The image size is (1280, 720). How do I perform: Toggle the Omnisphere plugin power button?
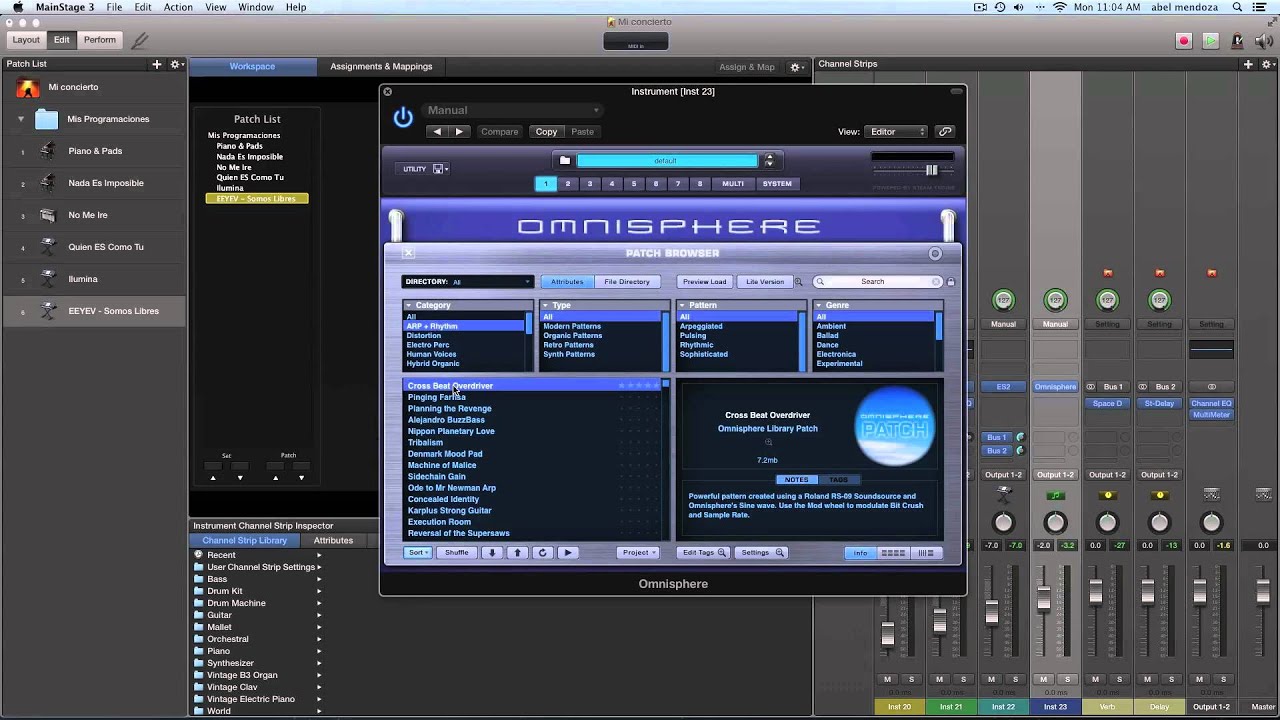(403, 118)
